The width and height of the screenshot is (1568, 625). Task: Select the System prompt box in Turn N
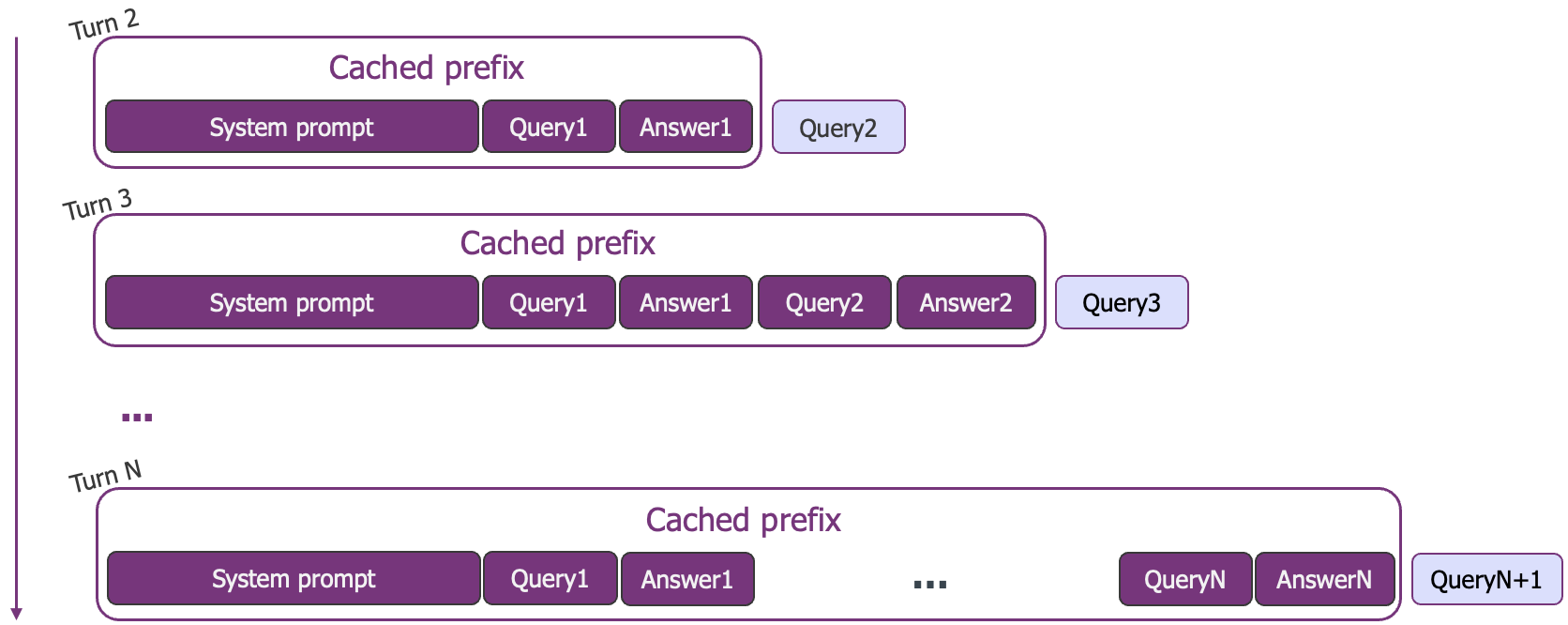click(x=294, y=579)
